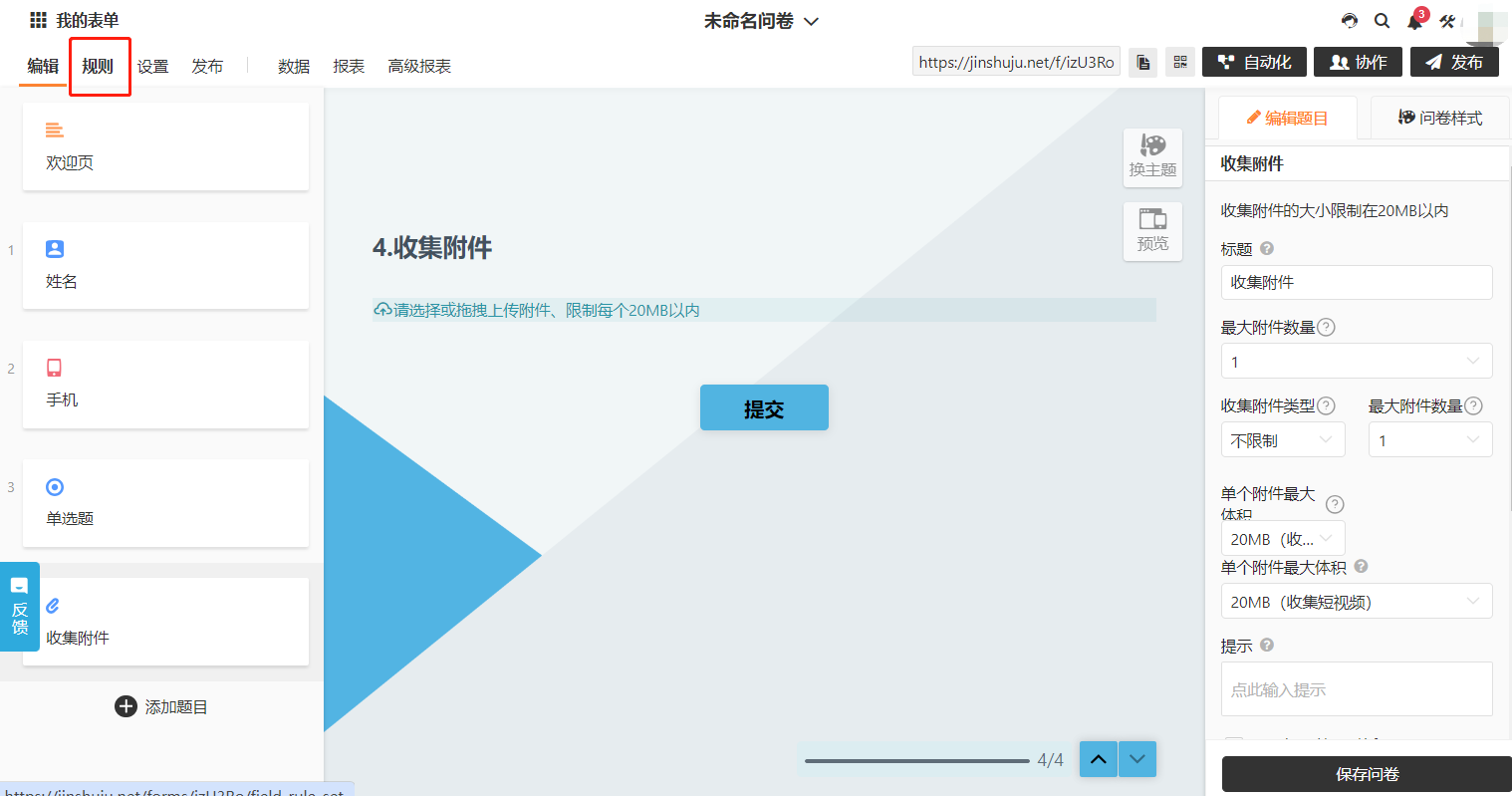
Task: Open the user avatar in header
Action: pyautogui.click(x=1487, y=27)
